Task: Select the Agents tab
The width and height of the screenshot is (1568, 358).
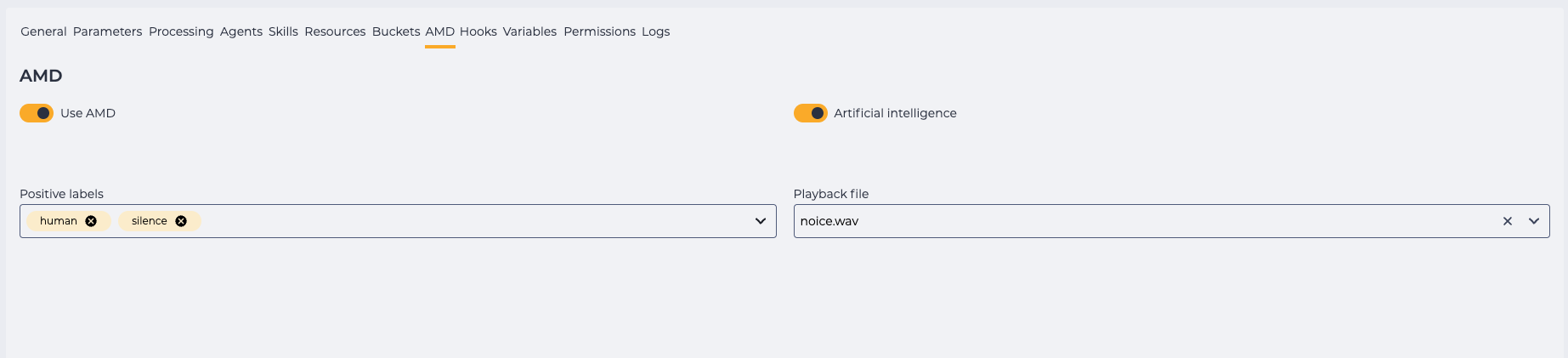Action: tap(241, 31)
